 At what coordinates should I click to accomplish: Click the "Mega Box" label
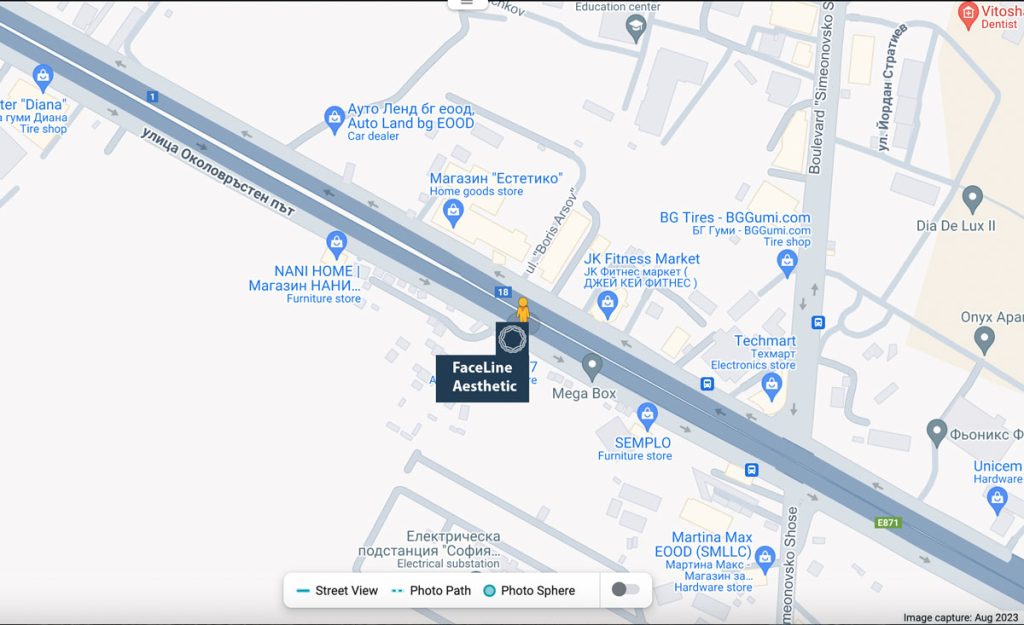coord(584,393)
